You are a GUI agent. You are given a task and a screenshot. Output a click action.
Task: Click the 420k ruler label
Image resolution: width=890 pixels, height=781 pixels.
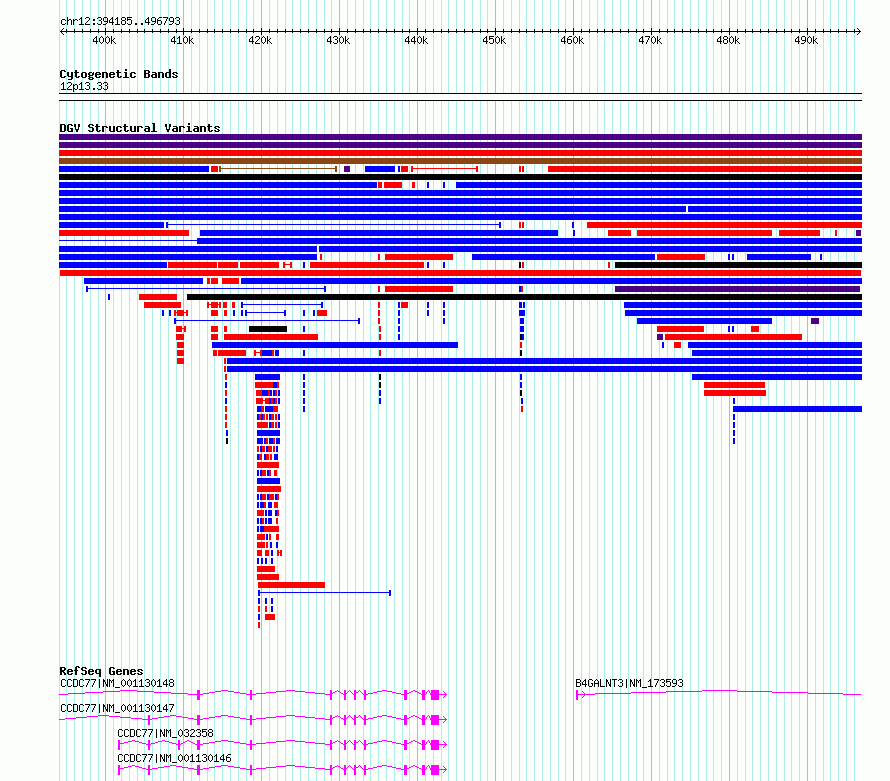(261, 40)
